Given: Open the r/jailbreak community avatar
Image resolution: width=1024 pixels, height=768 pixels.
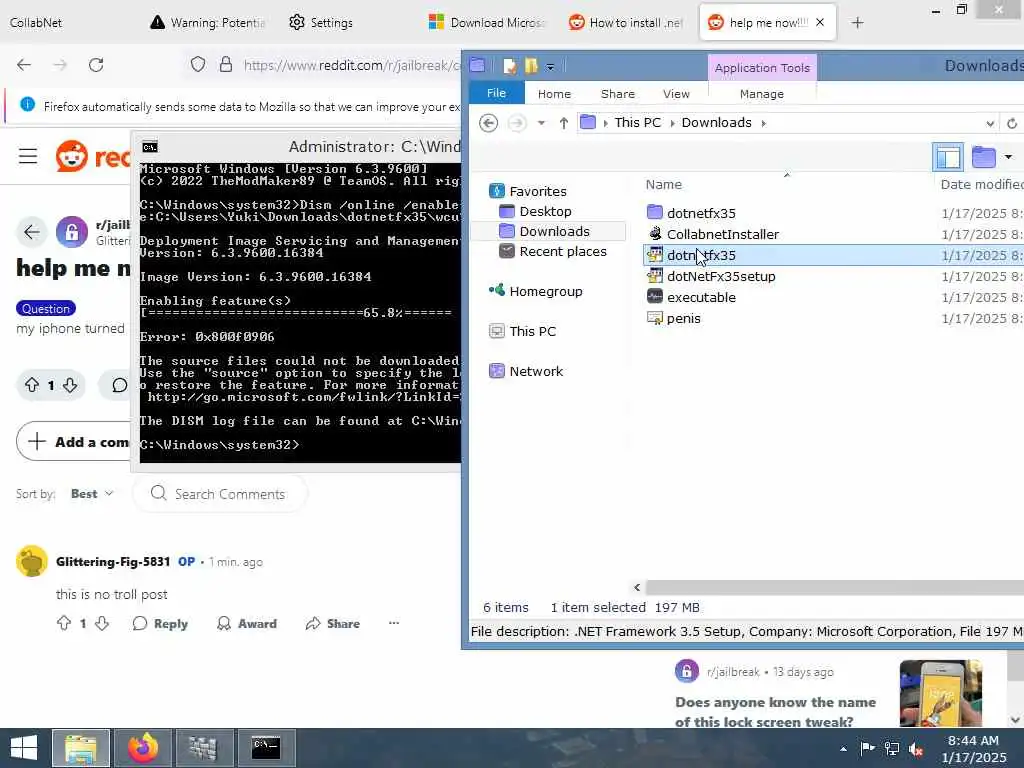Looking at the screenshot, I should point(72,232).
